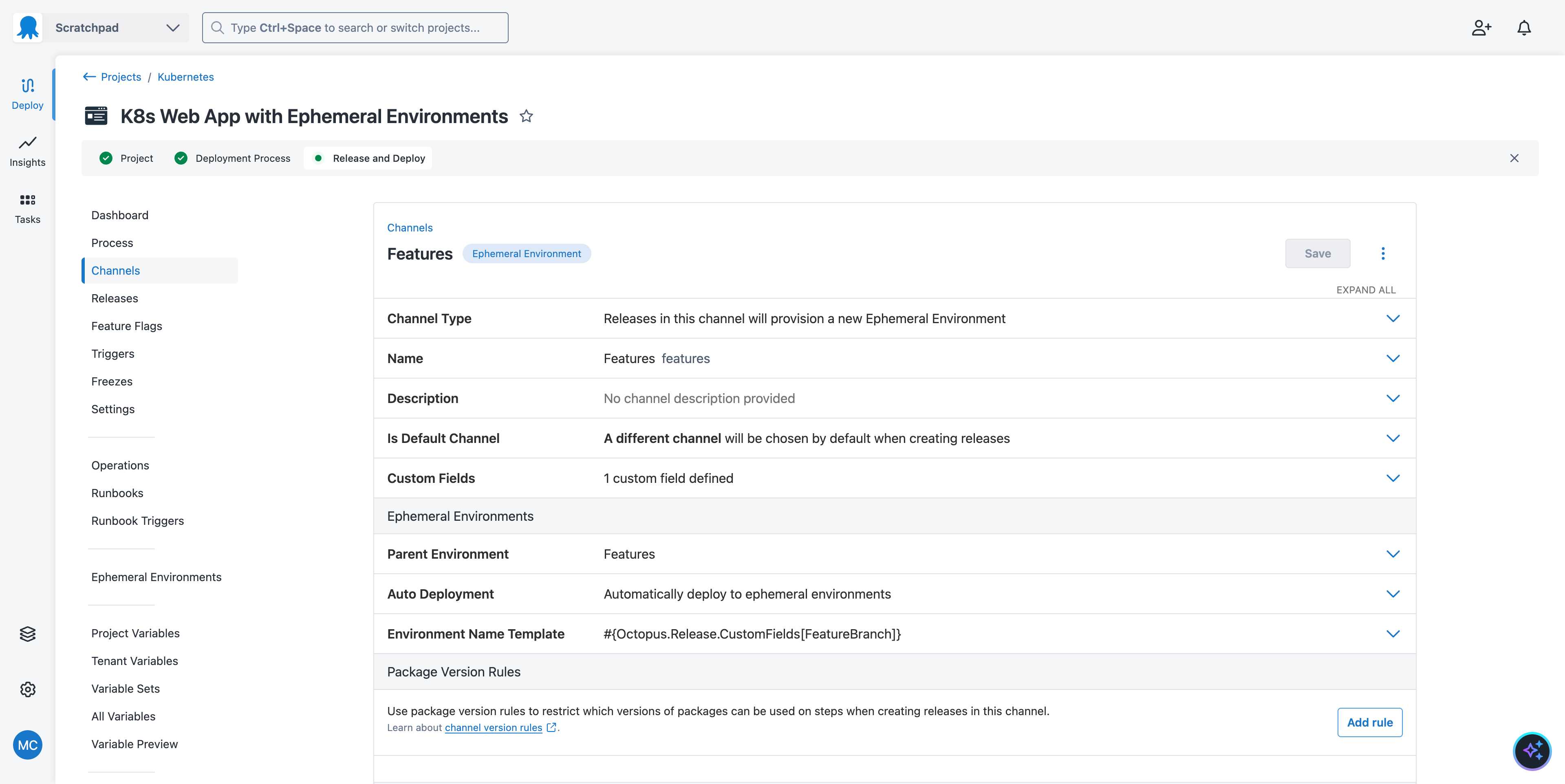Expand the Custom Fields section

click(x=1393, y=478)
